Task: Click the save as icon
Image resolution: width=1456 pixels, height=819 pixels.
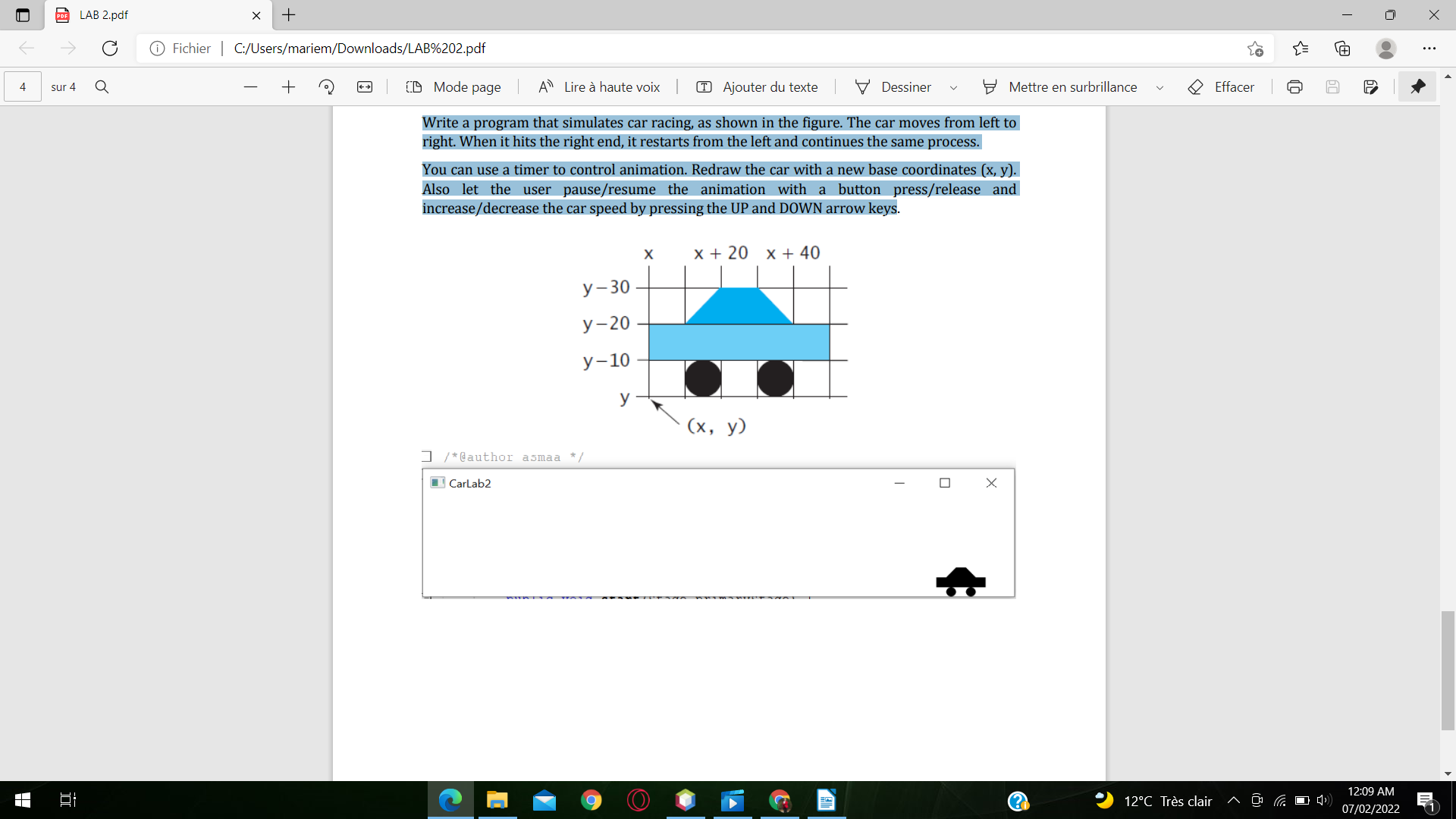Action: [1370, 87]
